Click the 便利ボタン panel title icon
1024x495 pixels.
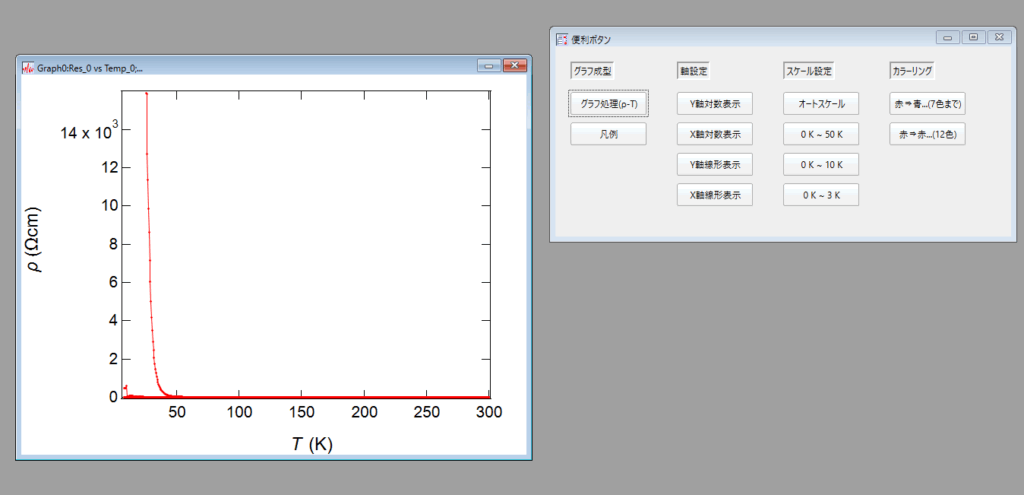561,39
